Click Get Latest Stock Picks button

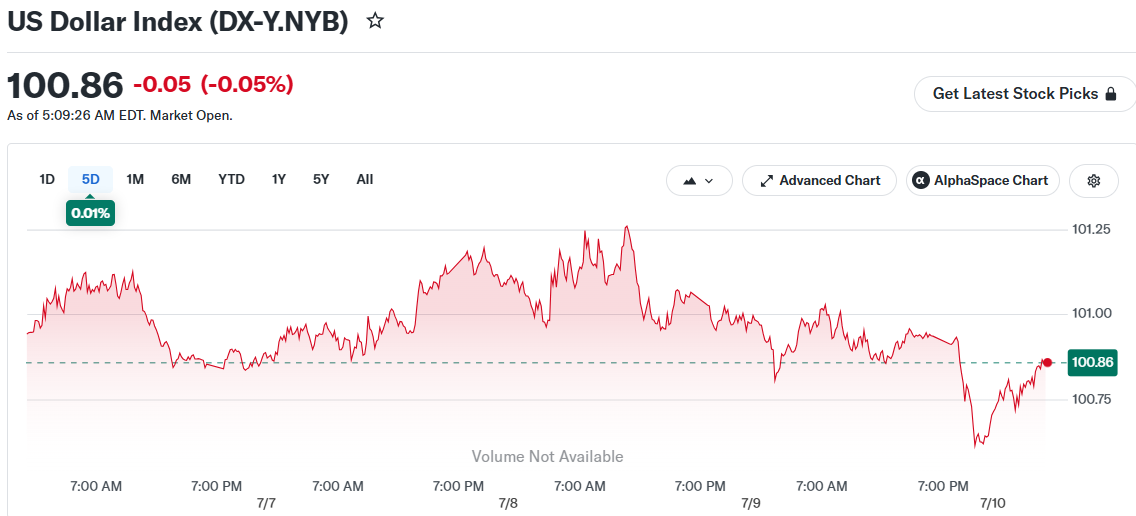(1024, 93)
